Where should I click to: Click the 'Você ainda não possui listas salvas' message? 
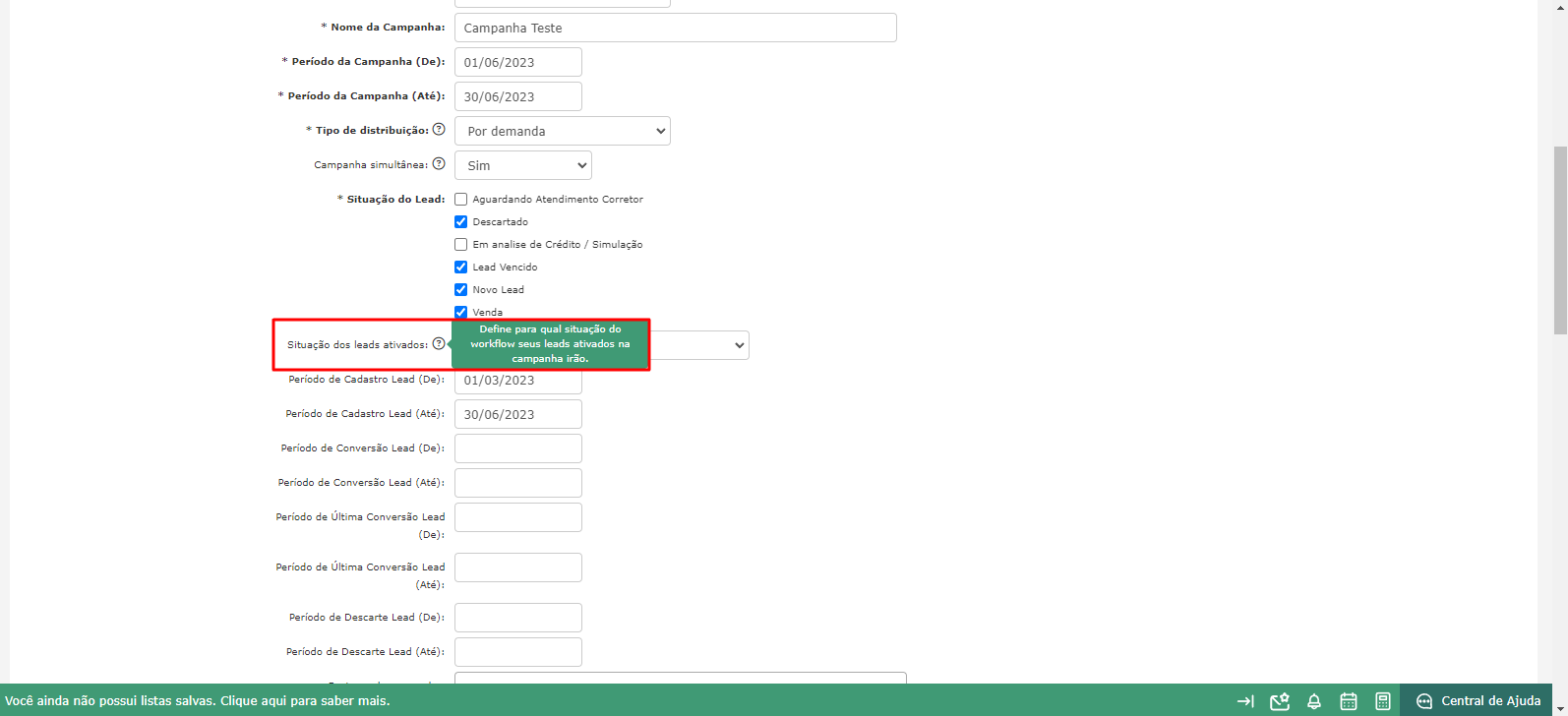[198, 701]
